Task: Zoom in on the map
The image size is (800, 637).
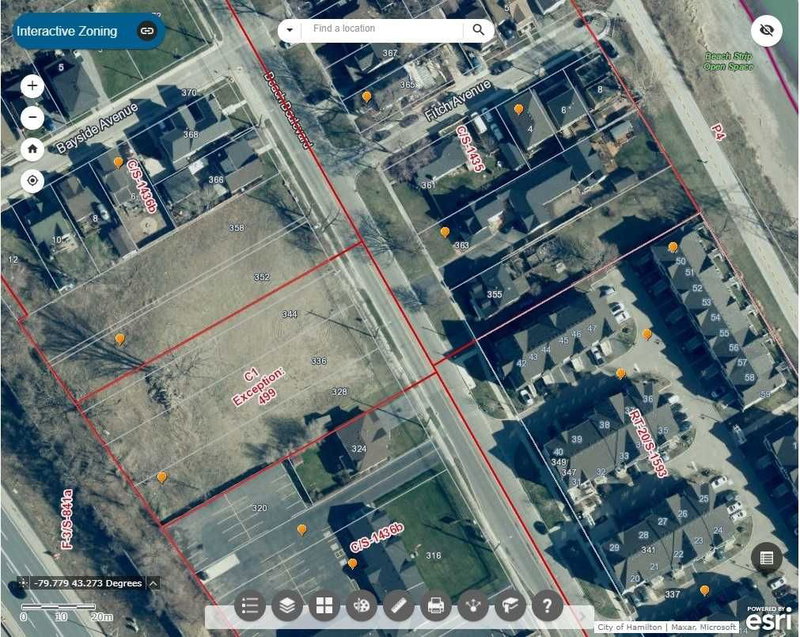Action: click(32, 86)
